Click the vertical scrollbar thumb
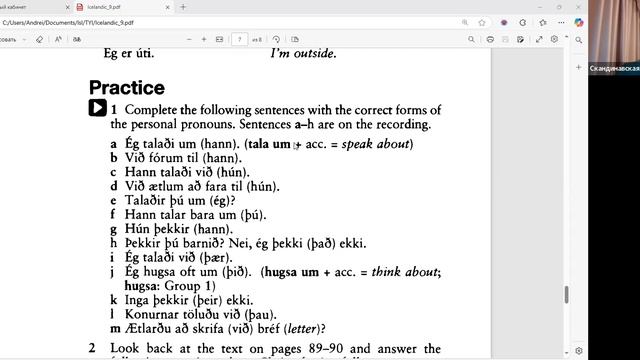 [567, 294]
